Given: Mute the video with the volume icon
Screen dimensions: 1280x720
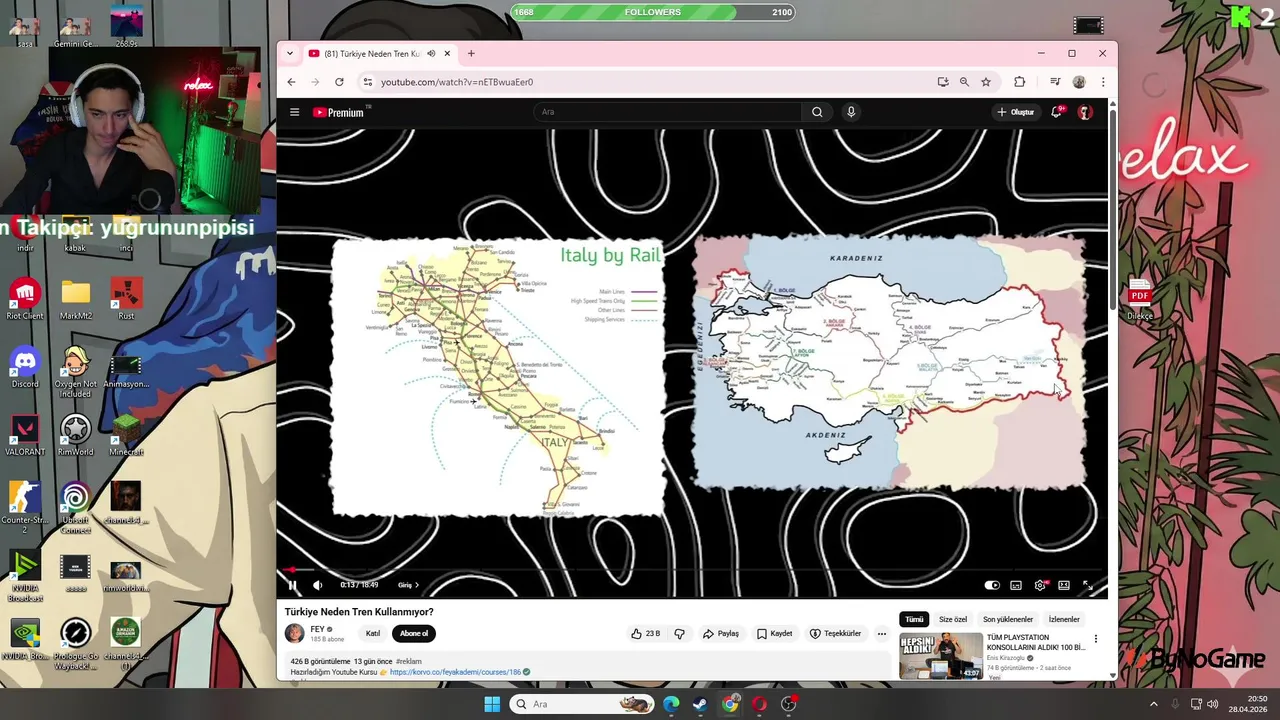Looking at the screenshot, I should pyautogui.click(x=318, y=585).
